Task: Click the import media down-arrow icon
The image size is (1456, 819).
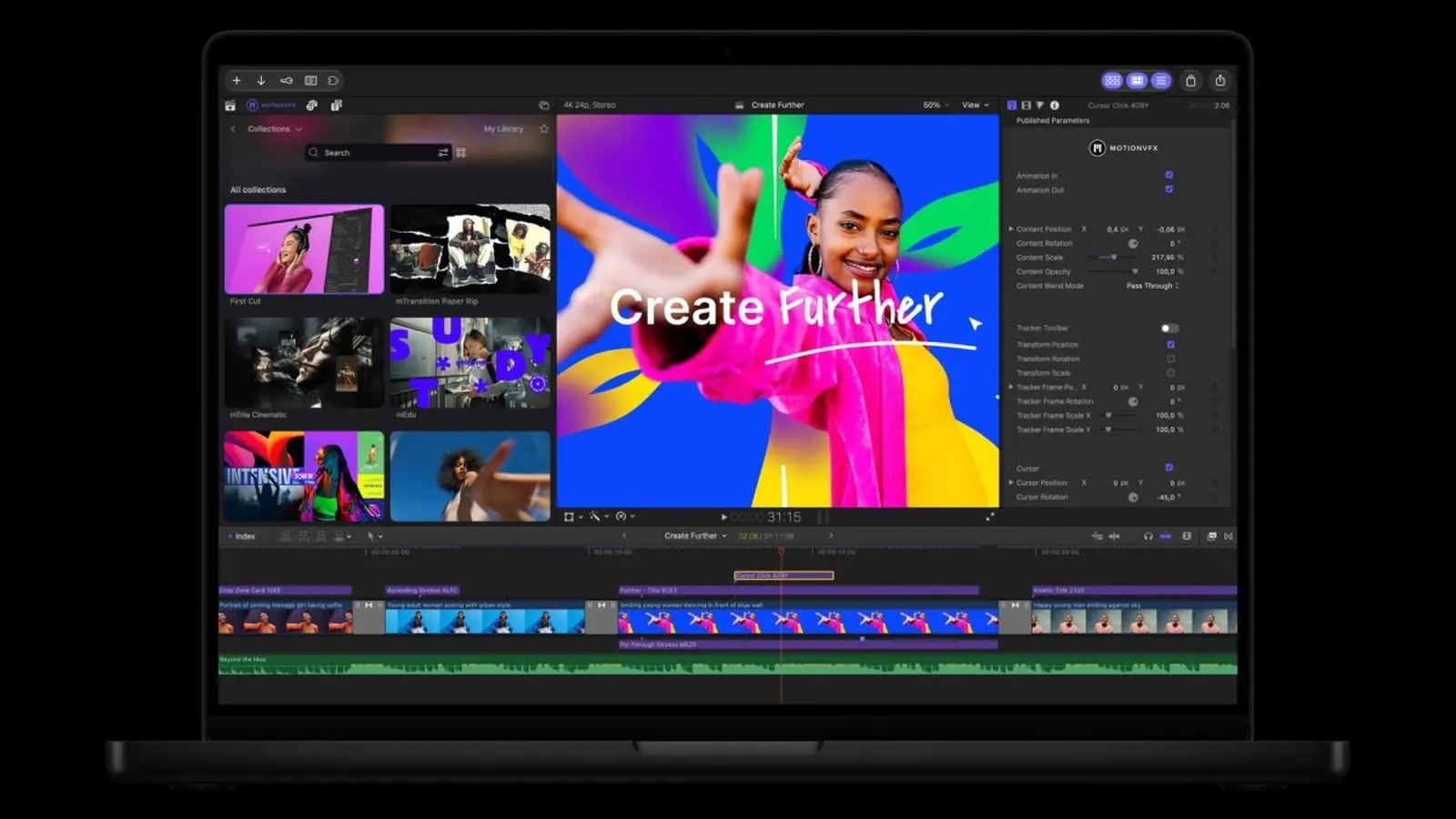Action: coord(261,81)
